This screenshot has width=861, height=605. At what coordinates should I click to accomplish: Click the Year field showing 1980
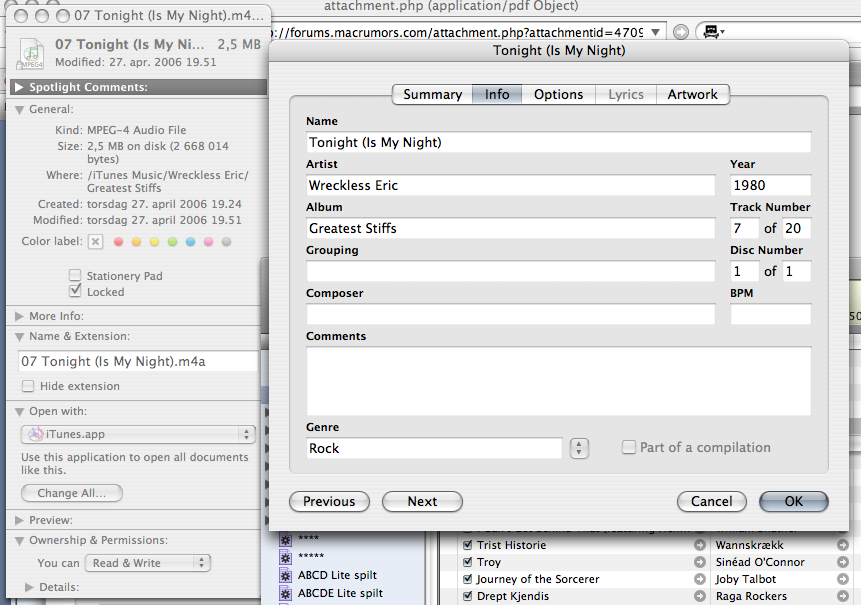pyautogui.click(x=770, y=185)
